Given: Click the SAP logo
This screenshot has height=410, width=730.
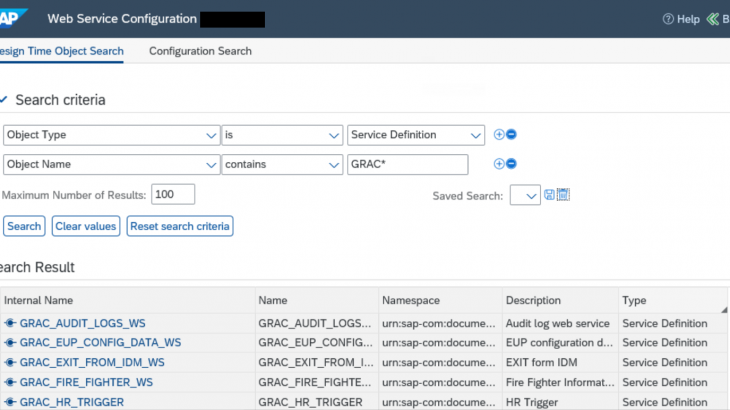Looking at the screenshot, I should [13, 18].
